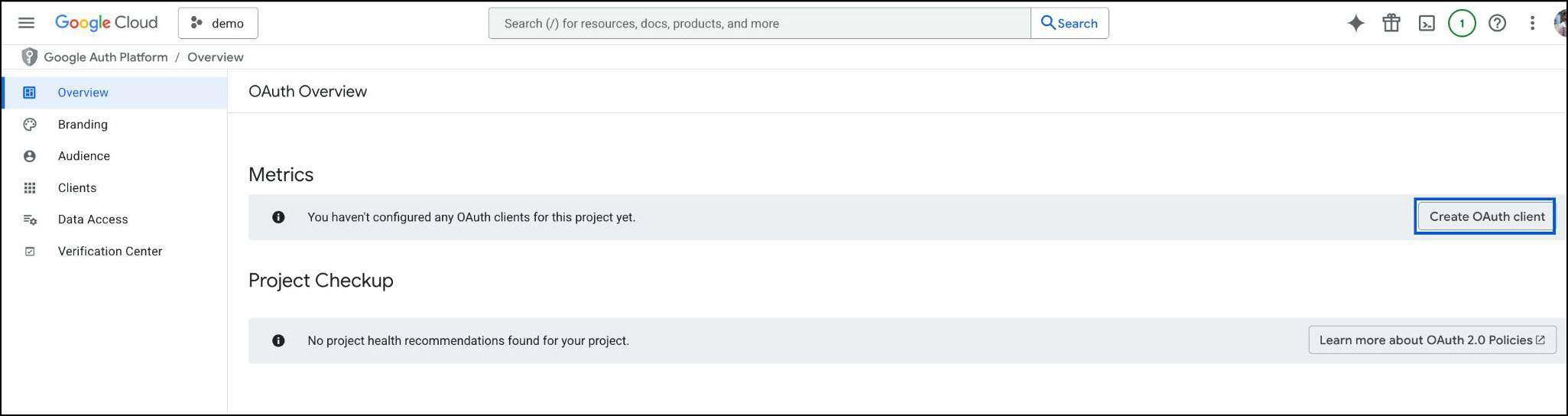This screenshot has height=416, width=1568.
Task: Click the Create OAuth client button
Action: pos(1486,217)
